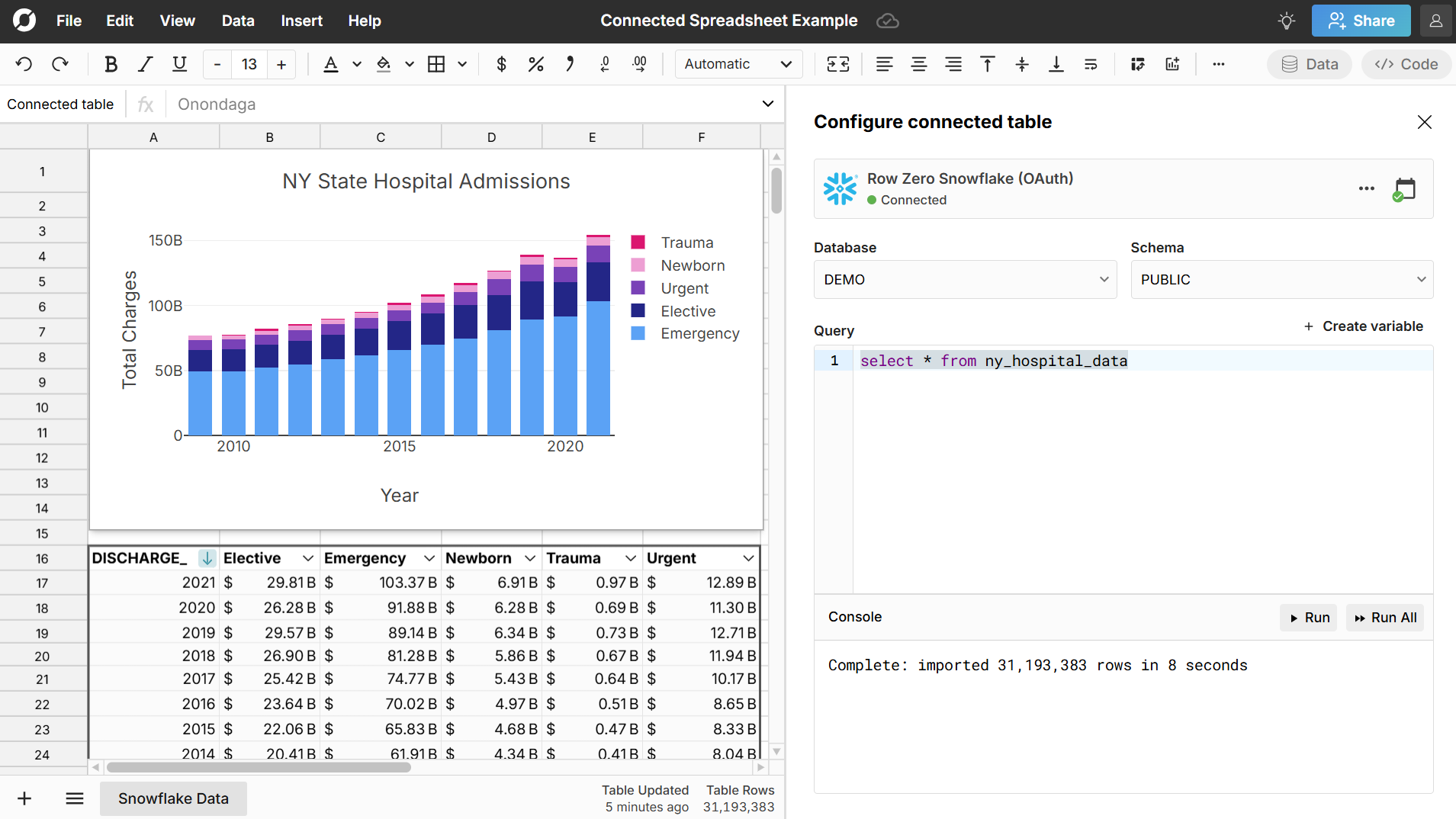Click the Undo icon
This screenshot has width=1456, height=819.
tap(24, 64)
